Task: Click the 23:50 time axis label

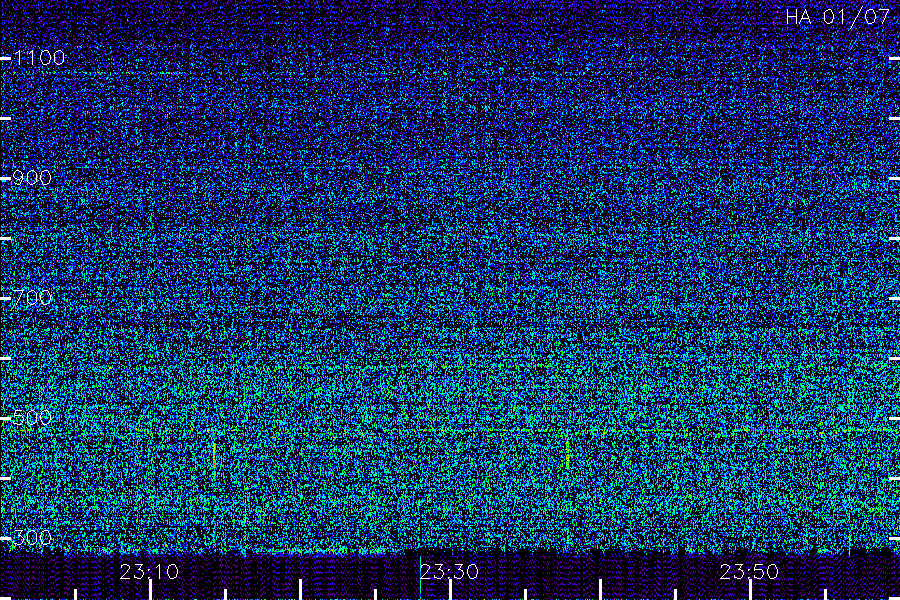Action: (x=749, y=572)
